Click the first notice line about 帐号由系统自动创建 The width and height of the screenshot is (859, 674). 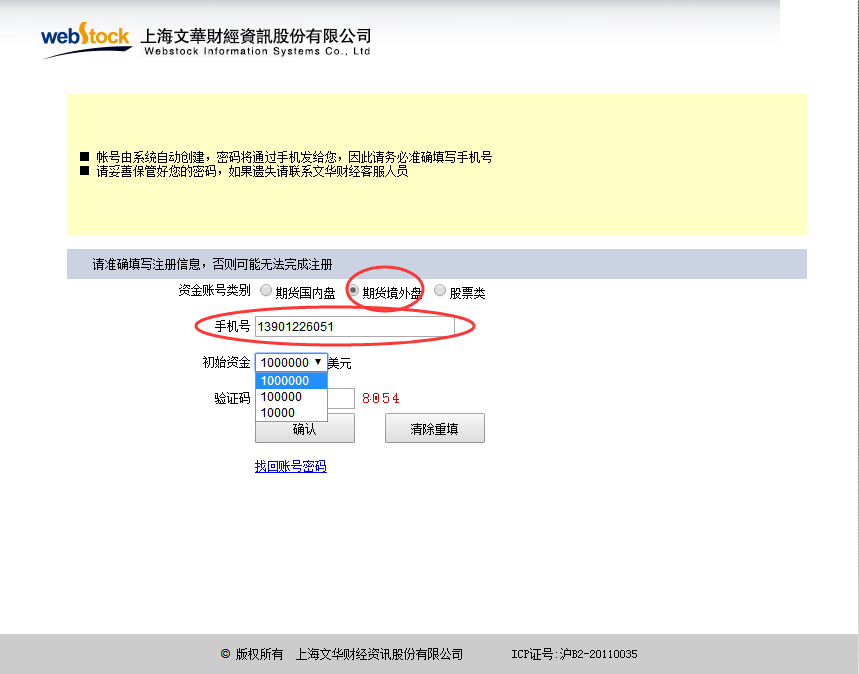(x=293, y=157)
